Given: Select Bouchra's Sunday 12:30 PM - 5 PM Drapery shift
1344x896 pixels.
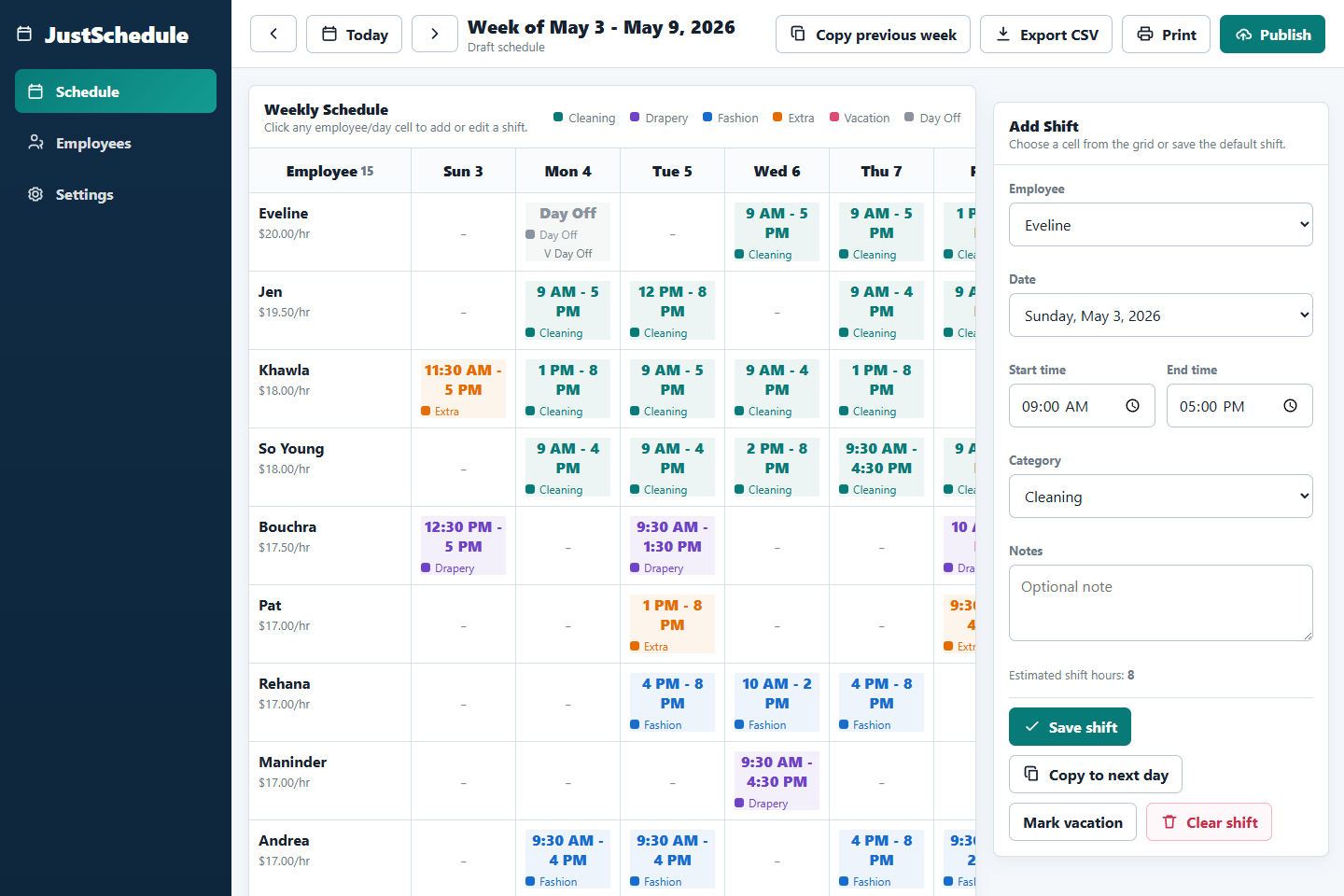Looking at the screenshot, I should [463, 546].
